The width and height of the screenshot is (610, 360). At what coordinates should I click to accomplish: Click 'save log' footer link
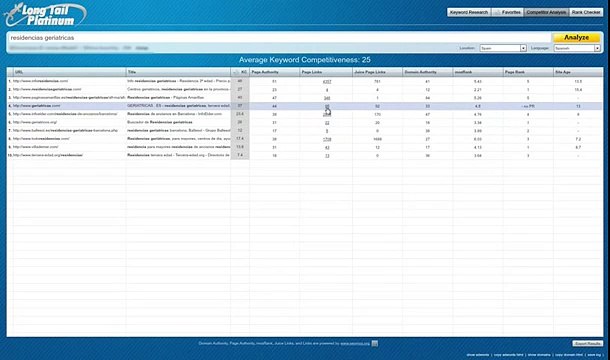pos(594,355)
